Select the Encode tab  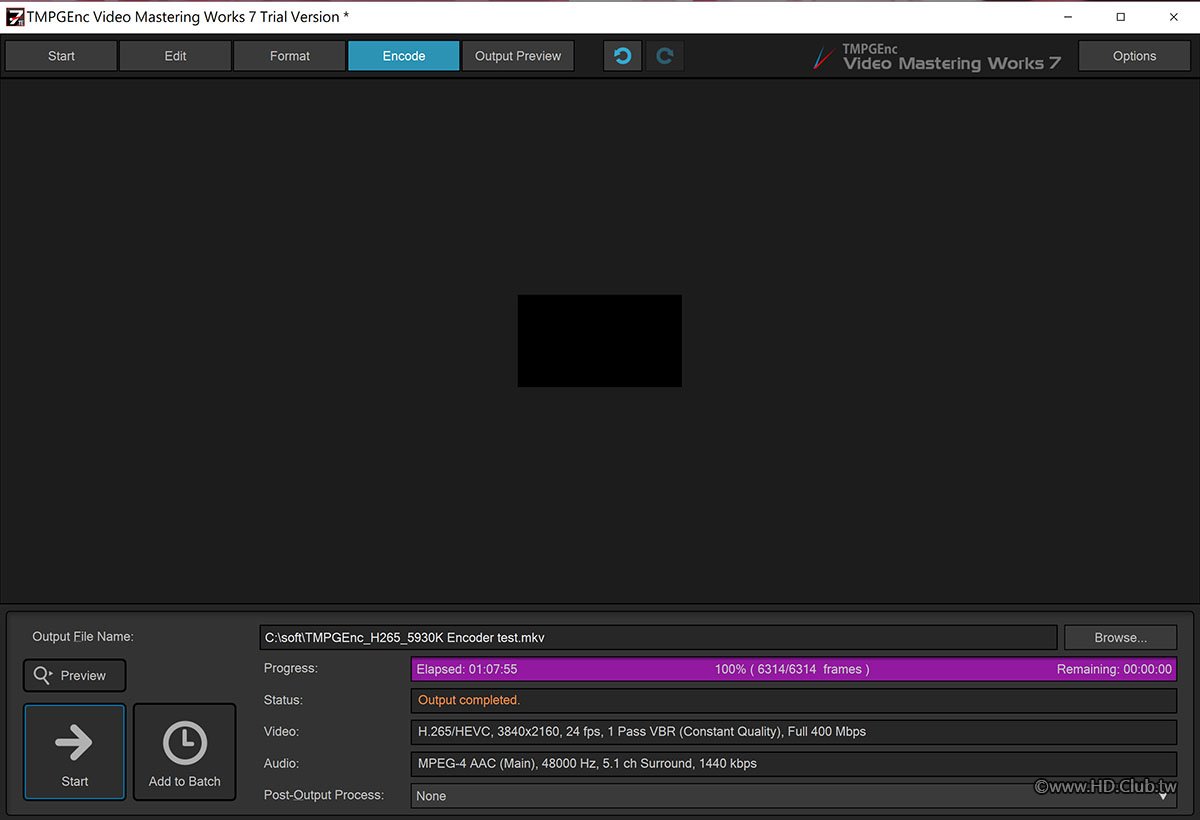click(404, 56)
